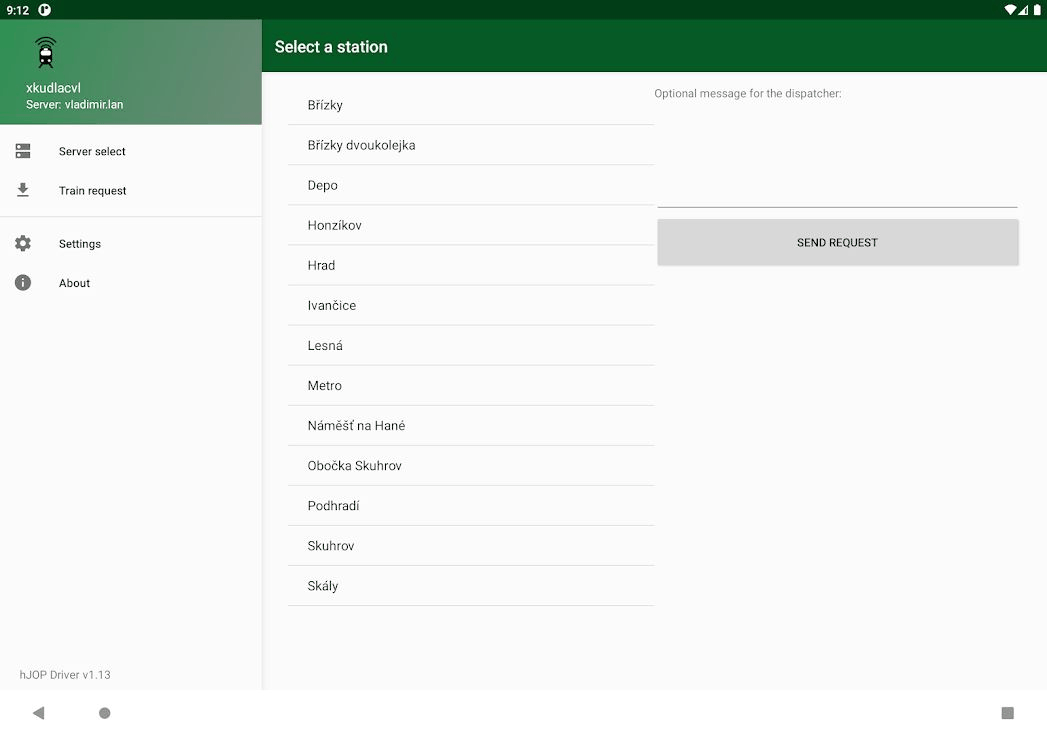Click the Train request download icon
Viewport: 1047px width, 736px height.
[22, 190]
